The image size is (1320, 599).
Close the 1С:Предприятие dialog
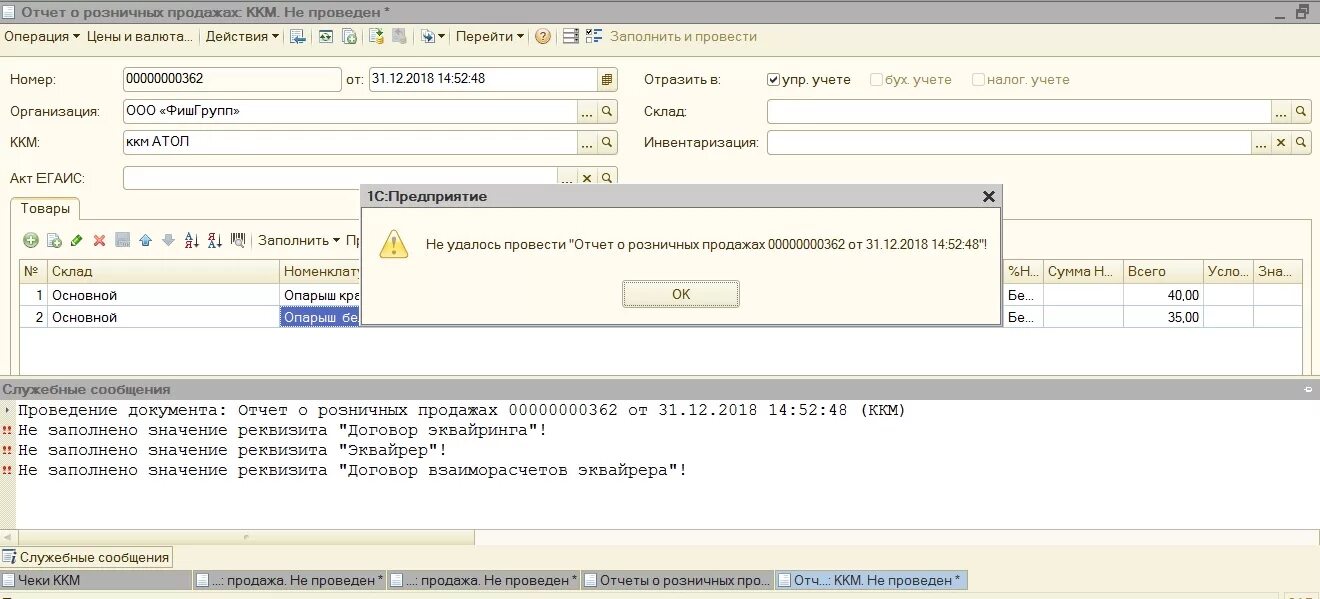(989, 197)
